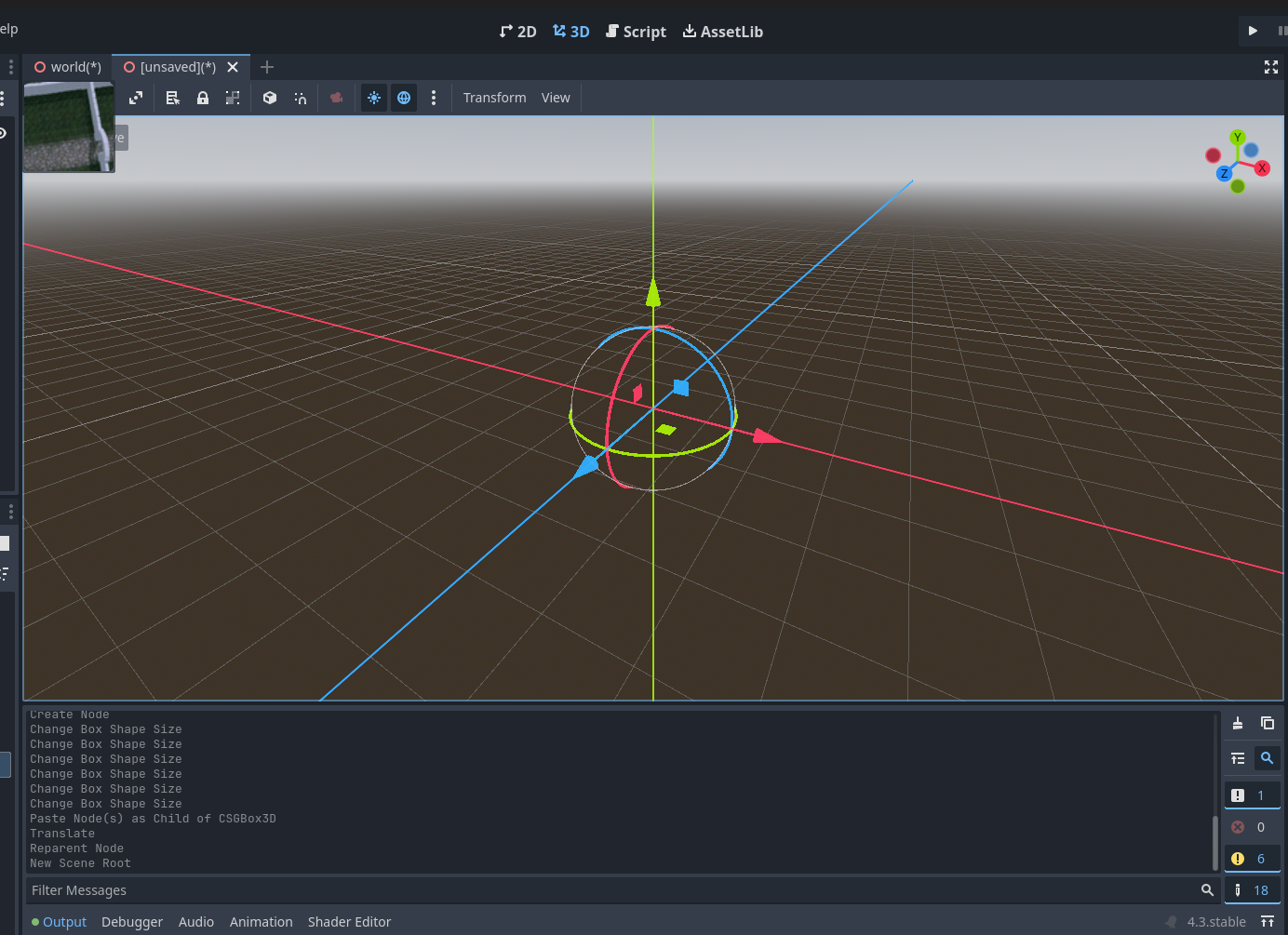Toggle the output search bar magnifier icon

pyautogui.click(x=1268, y=758)
